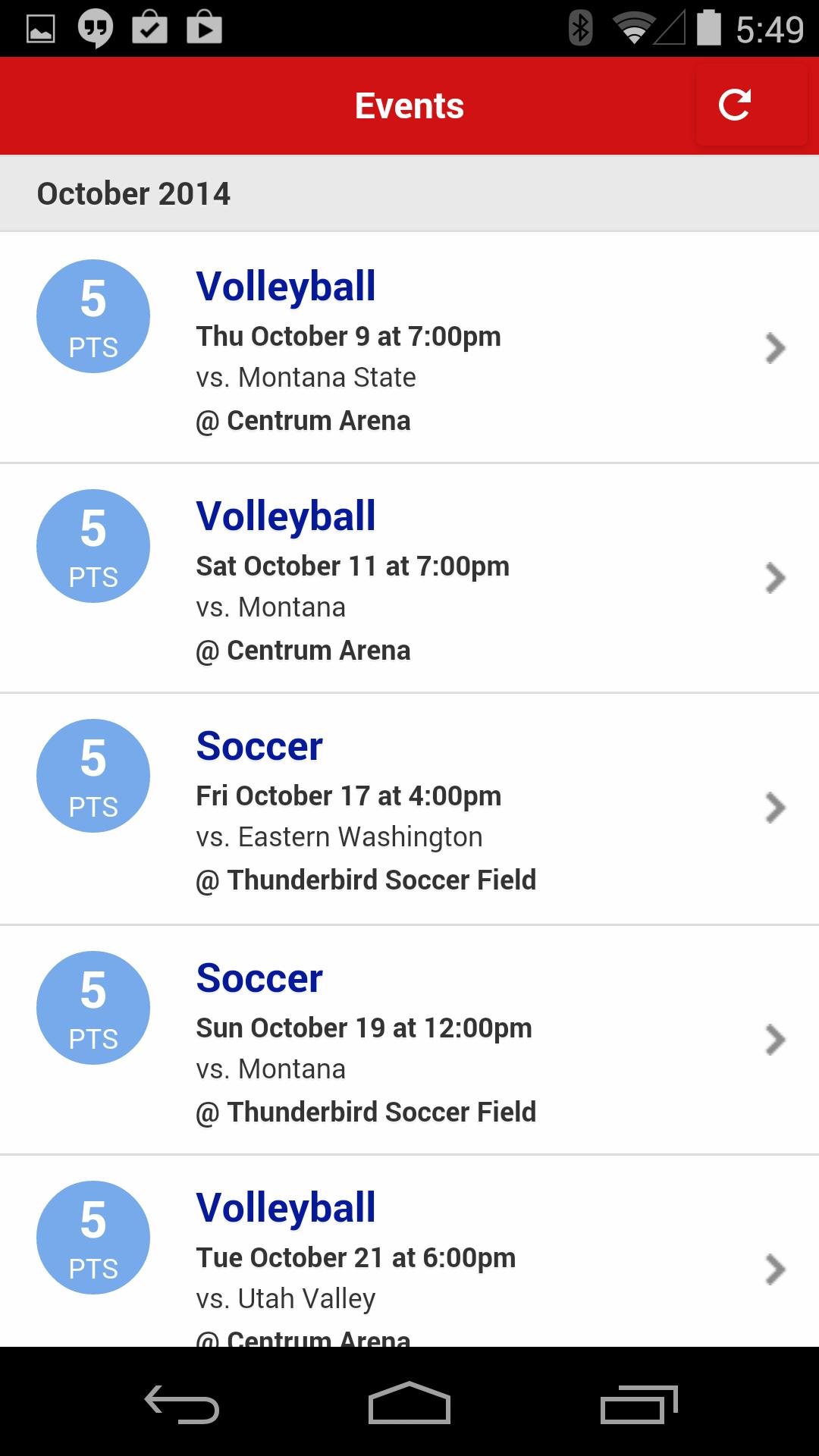This screenshot has height=1456, width=819.
Task: Open the Soccer vs. Eastern Washington title
Action: click(259, 746)
